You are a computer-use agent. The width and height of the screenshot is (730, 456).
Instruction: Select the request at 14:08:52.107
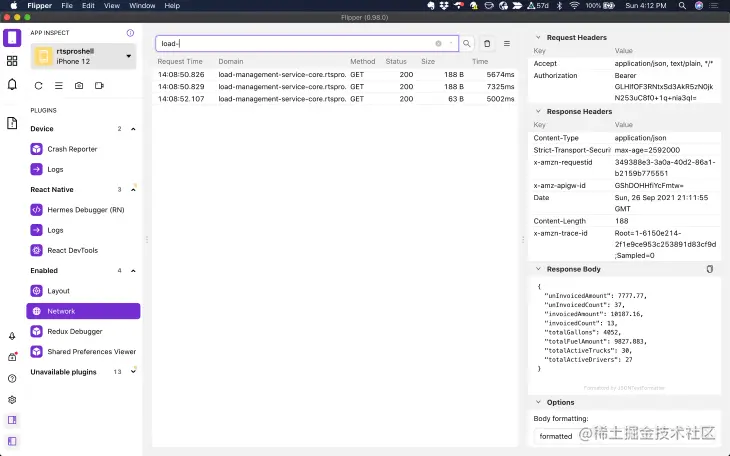coord(335,99)
